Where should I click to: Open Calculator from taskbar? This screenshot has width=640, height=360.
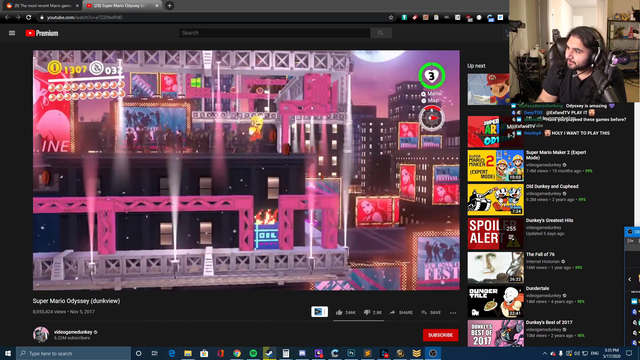tap(286, 353)
